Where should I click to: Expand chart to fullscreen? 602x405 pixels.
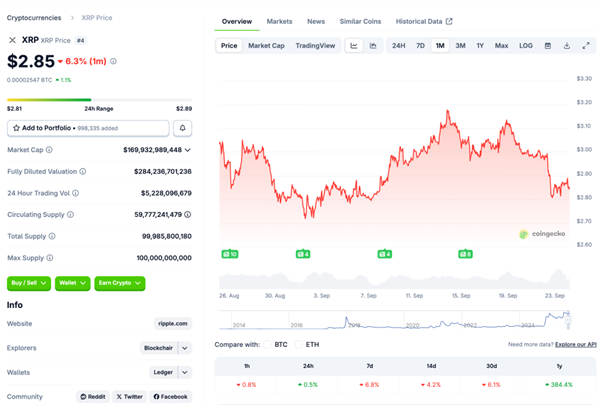(586, 46)
